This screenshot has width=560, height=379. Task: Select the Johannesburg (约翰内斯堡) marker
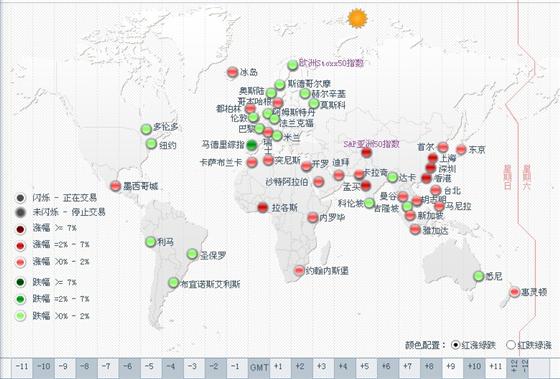pyautogui.click(x=299, y=270)
